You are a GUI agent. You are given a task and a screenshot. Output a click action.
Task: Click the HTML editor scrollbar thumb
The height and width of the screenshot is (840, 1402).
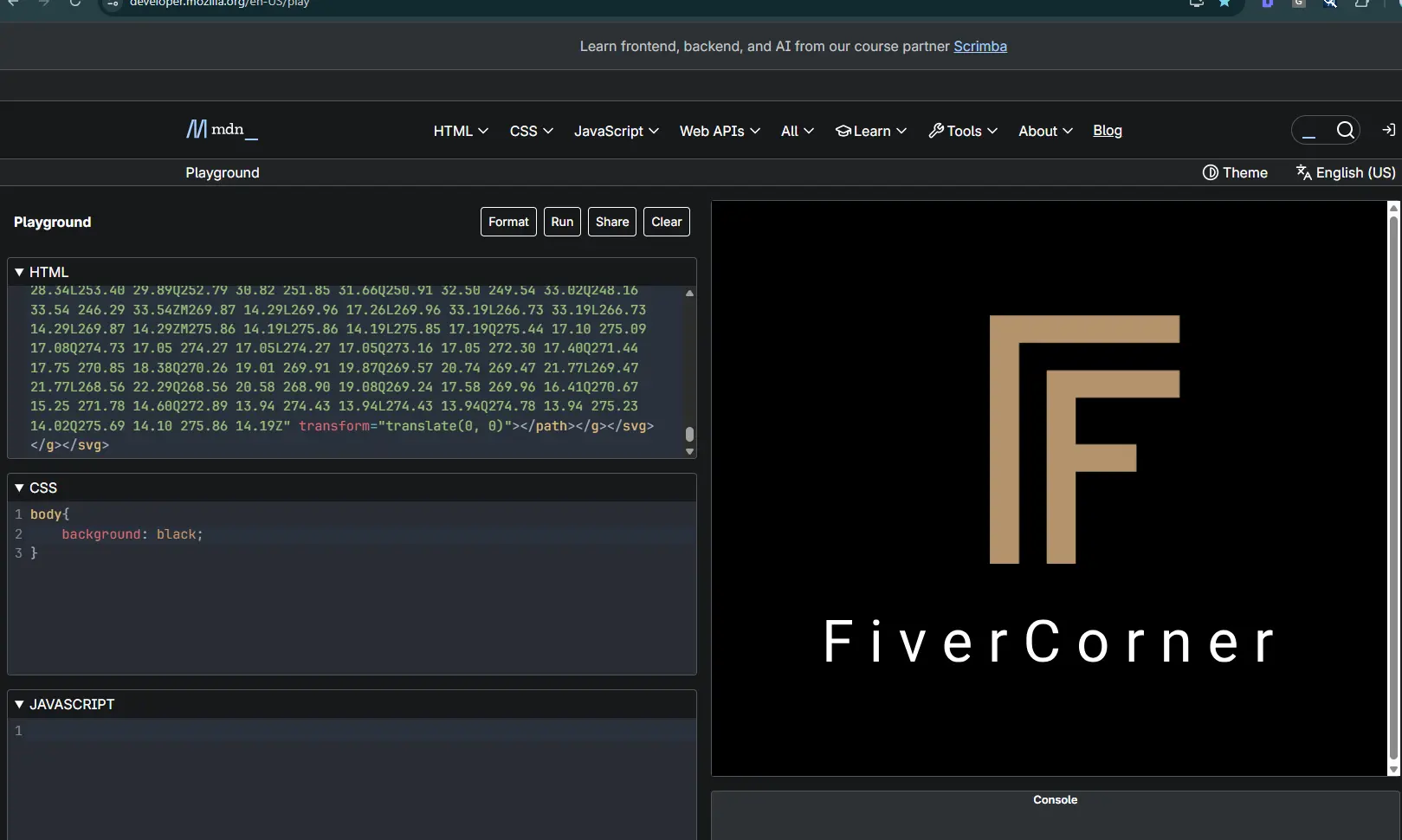[689, 434]
